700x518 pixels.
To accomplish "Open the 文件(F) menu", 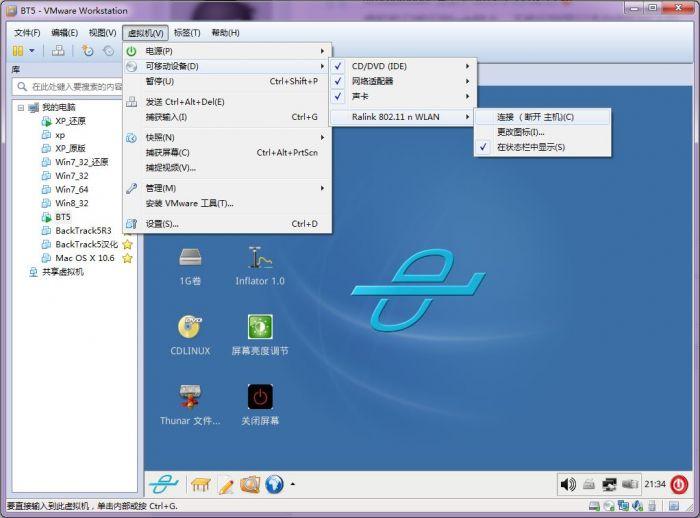I will tap(27, 33).
